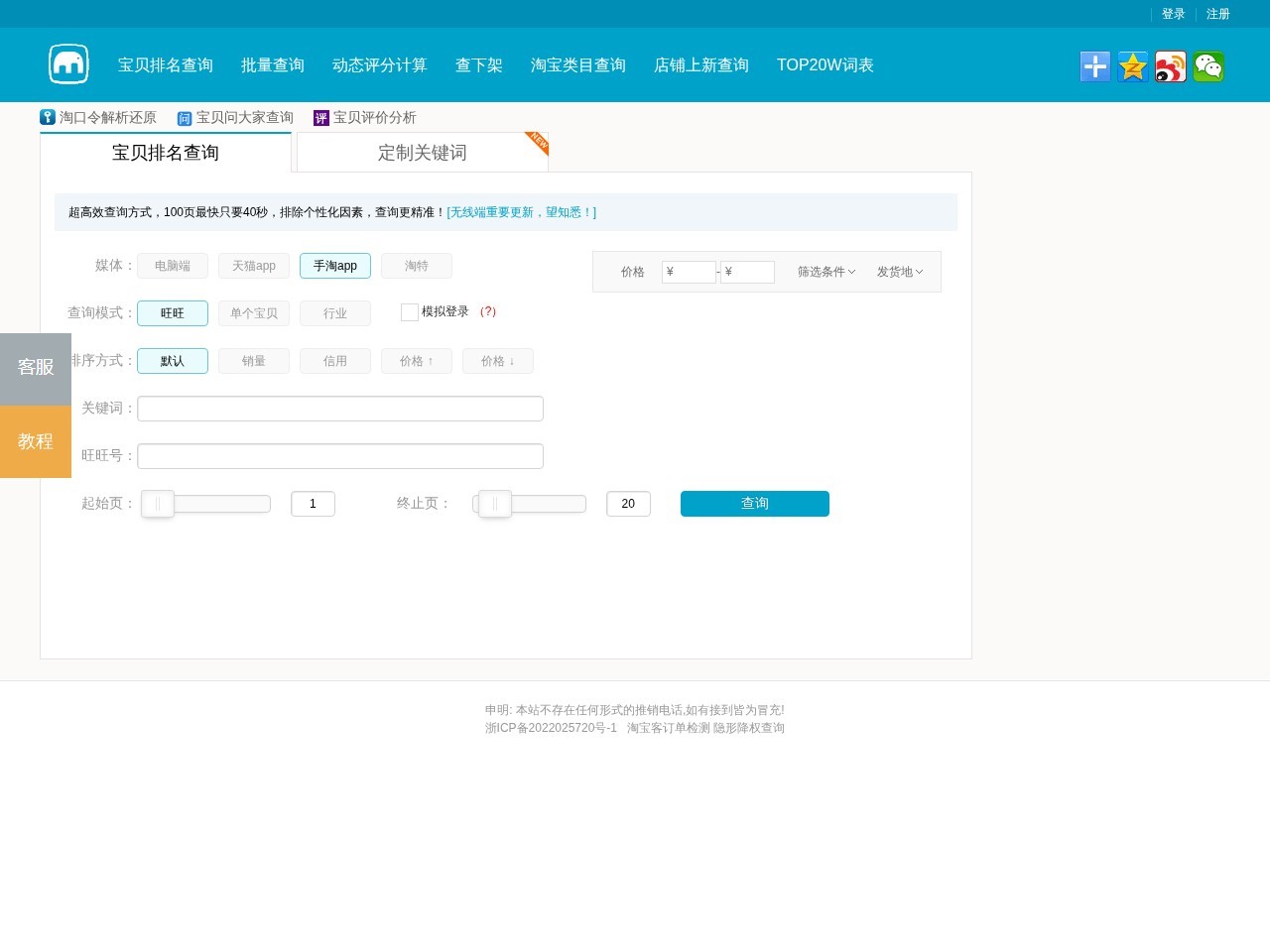This screenshot has height=952, width=1270.
Task: Open the WeChat share icon
Action: coord(1208,66)
